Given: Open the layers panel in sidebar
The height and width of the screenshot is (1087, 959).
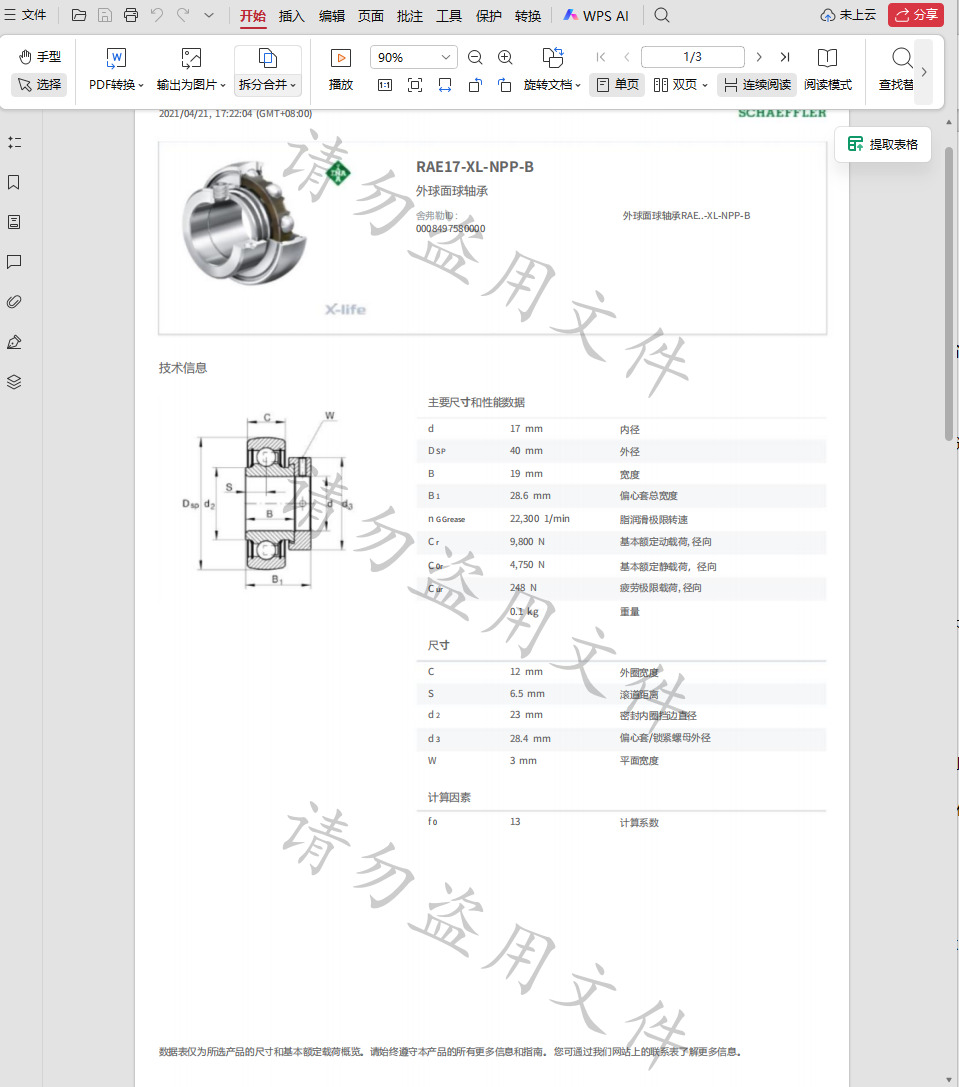Looking at the screenshot, I should click(x=14, y=382).
